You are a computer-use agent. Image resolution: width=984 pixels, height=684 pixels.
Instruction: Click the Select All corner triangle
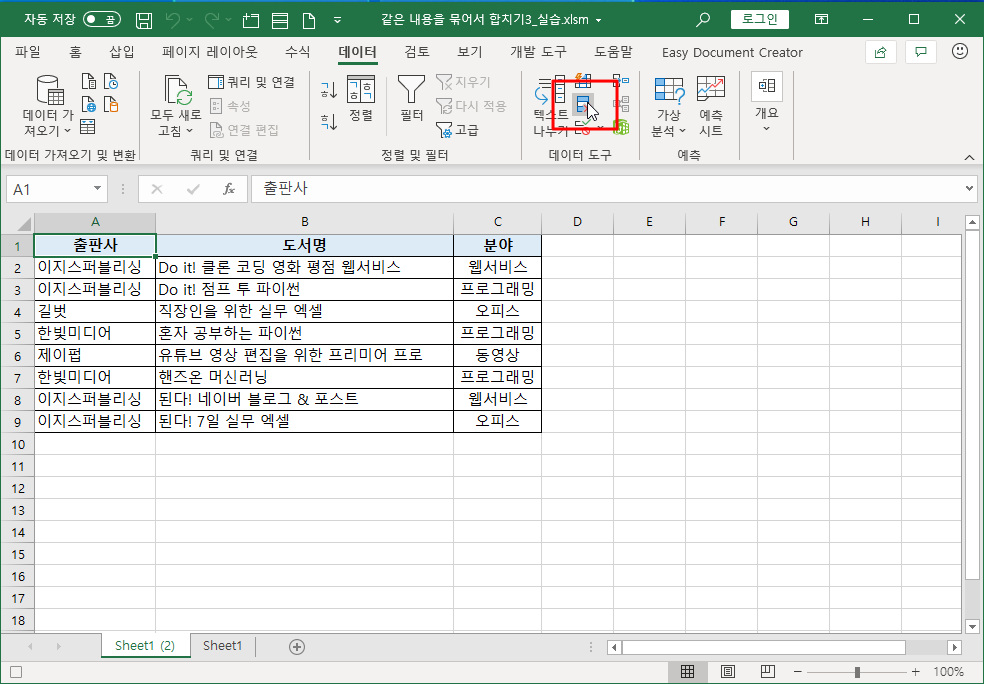pyautogui.click(x=24, y=223)
